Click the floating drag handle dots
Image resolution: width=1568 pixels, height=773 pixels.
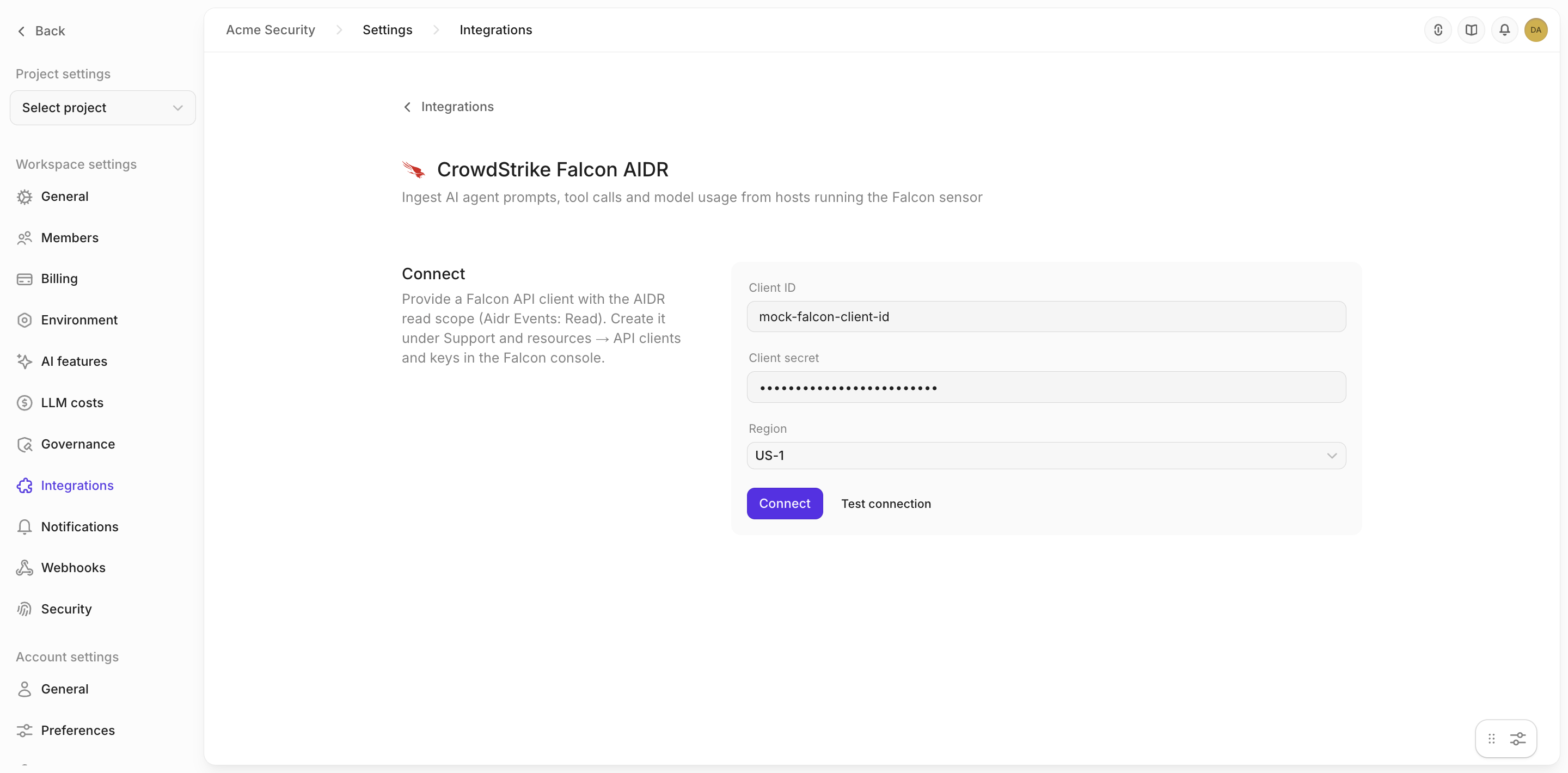point(1491,739)
